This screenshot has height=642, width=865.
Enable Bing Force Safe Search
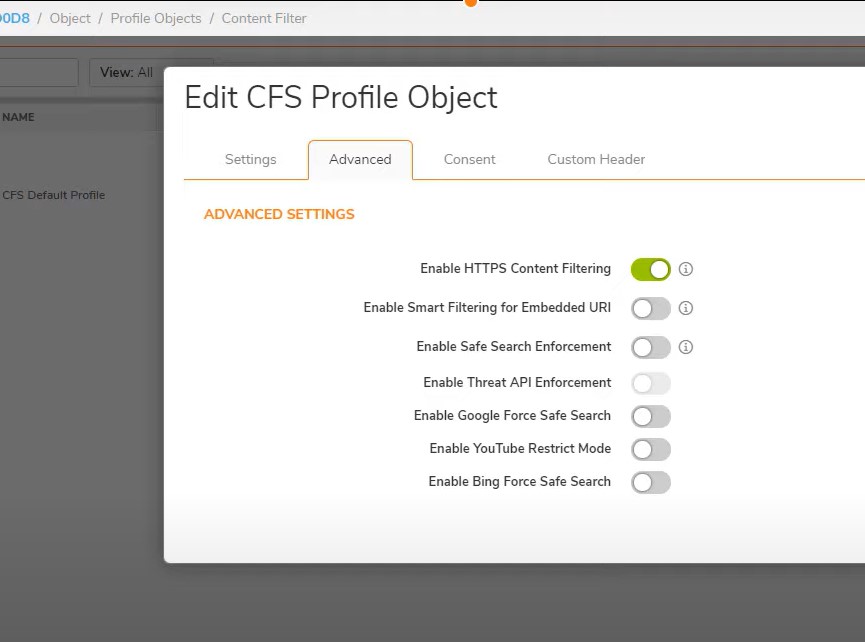click(x=650, y=482)
